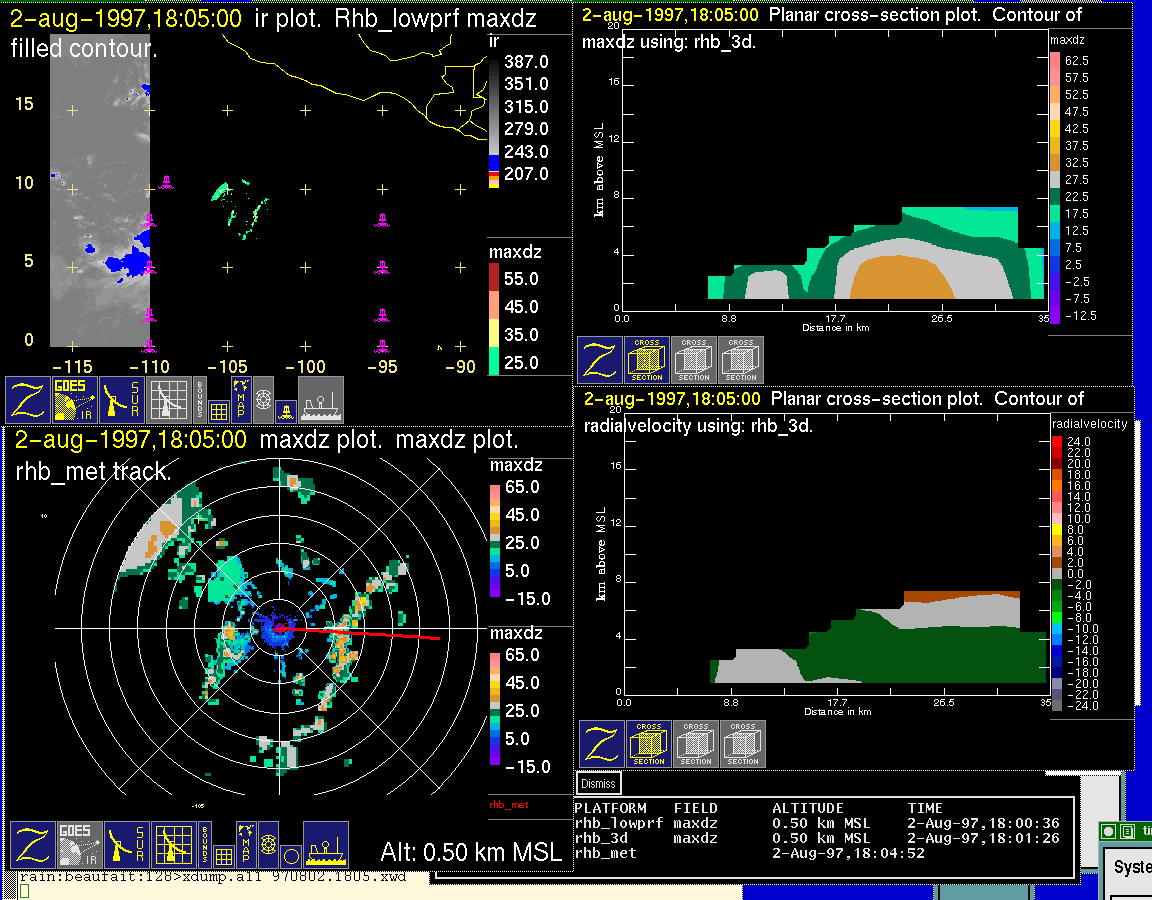Click the maxdz color bar beside the top cross-section
Screen dimensions: 1152x900
[1054, 187]
